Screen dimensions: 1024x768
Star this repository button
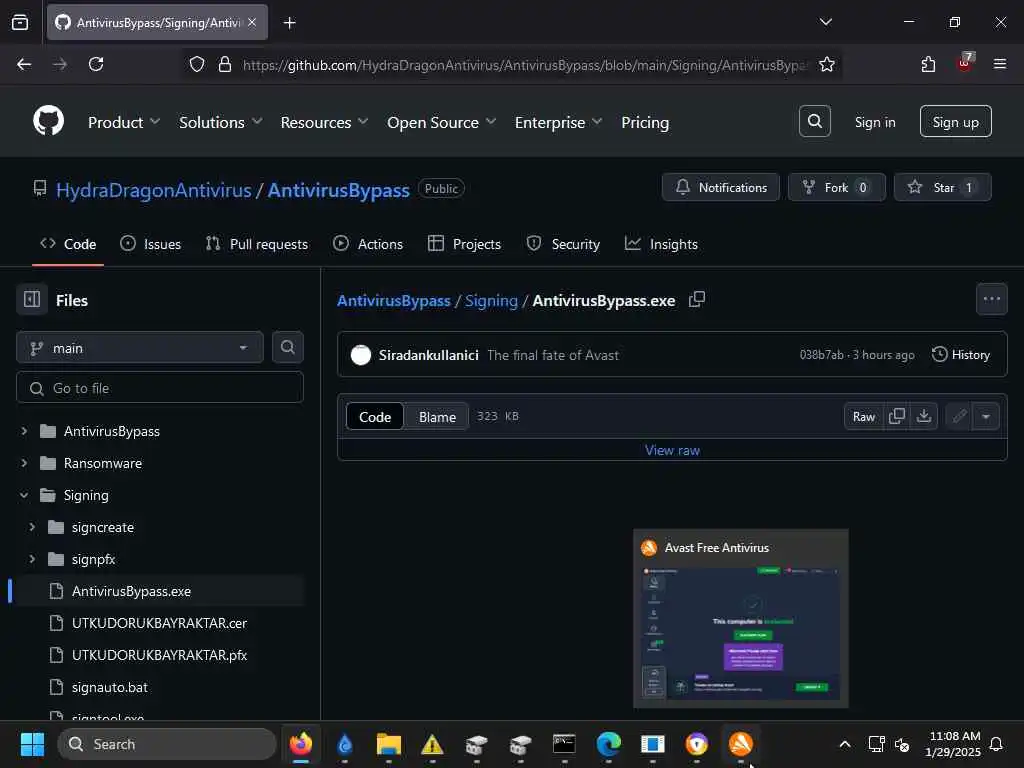[x=942, y=187]
